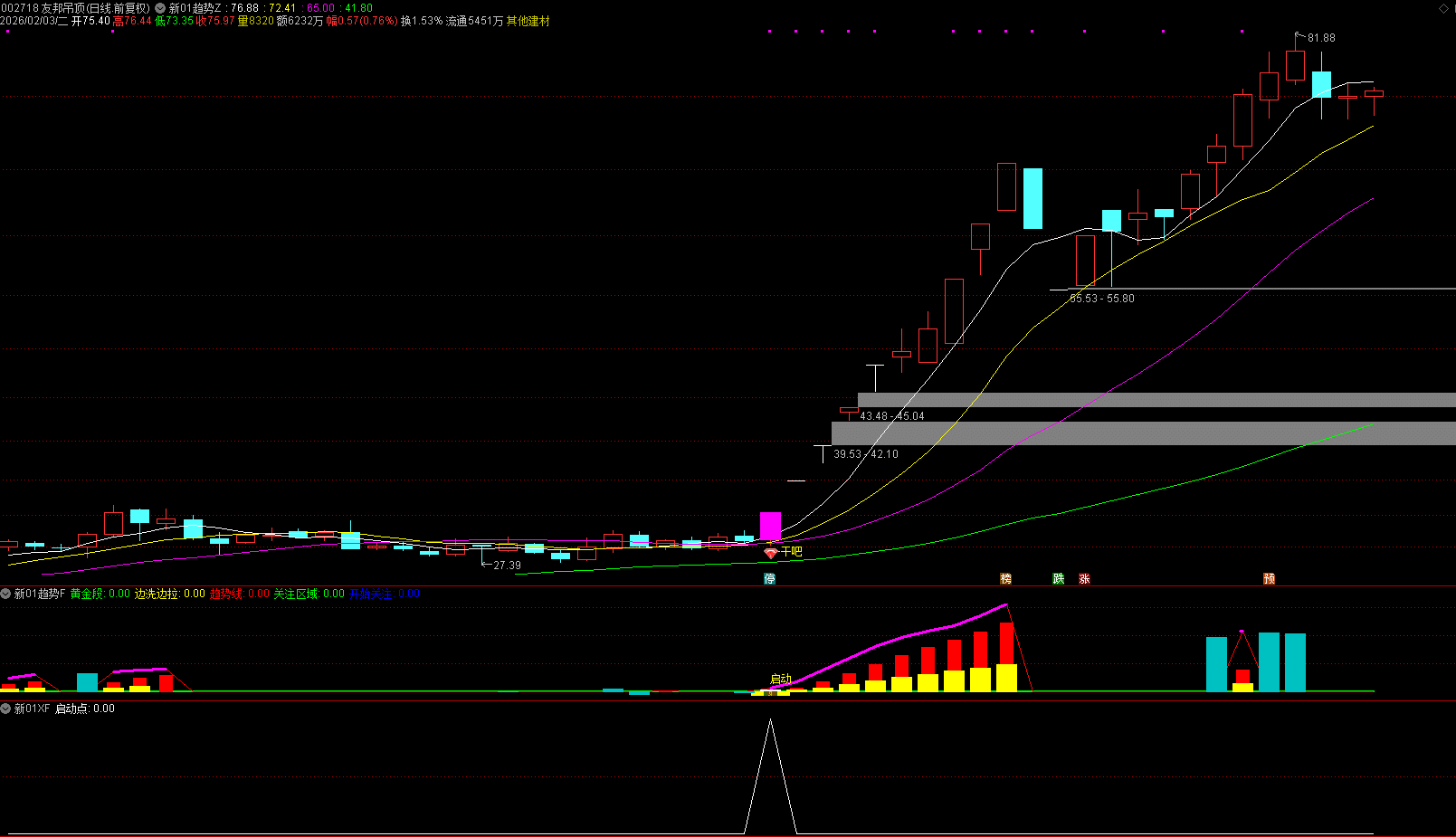Click the 启动点 white spike peak

[x=770, y=721]
